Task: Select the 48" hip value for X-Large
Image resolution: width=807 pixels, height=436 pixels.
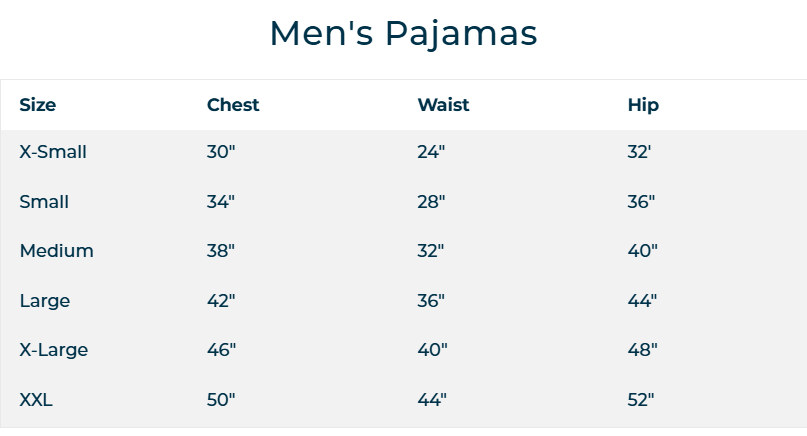Action: pyautogui.click(x=642, y=350)
